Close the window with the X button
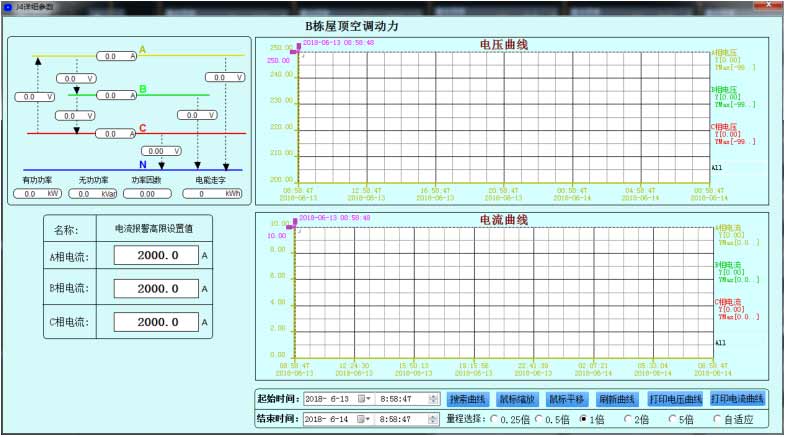The width and height of the screenshot is (785, 437). (x=771, y=6)
